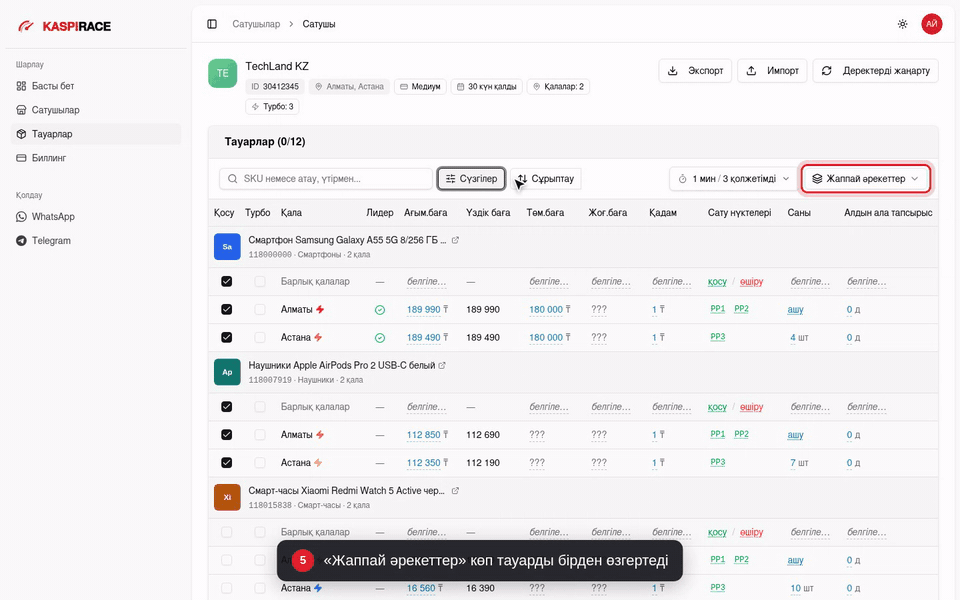
Task: Uncheck Қосу for AirPods Астана row
Action: 227,462
